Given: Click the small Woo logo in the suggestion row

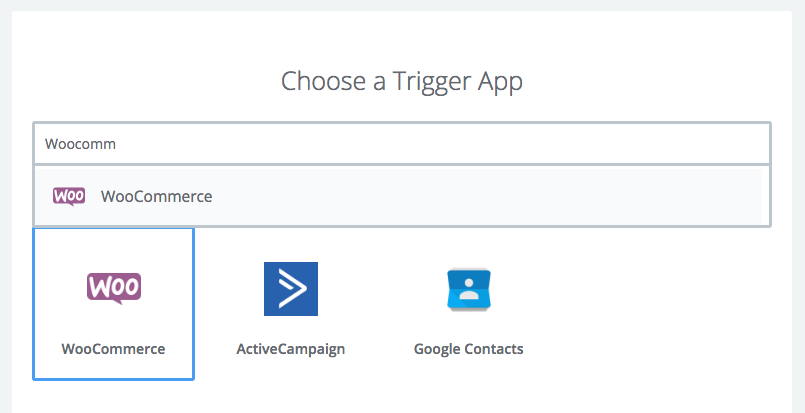Looking at the screenshot, I should [69, 196].
